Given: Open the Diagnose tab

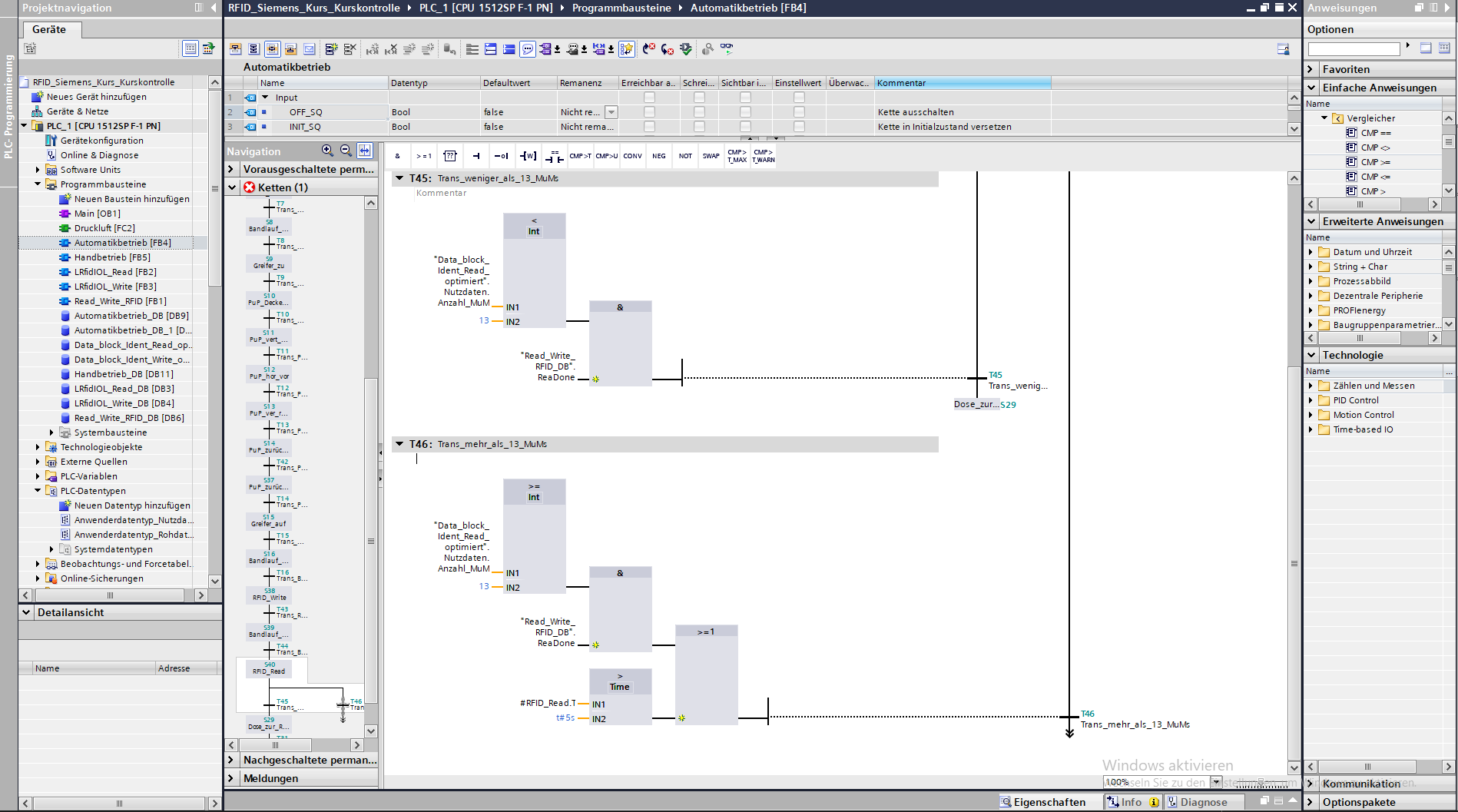Looking at the screenshot, I should (1201, 802).
